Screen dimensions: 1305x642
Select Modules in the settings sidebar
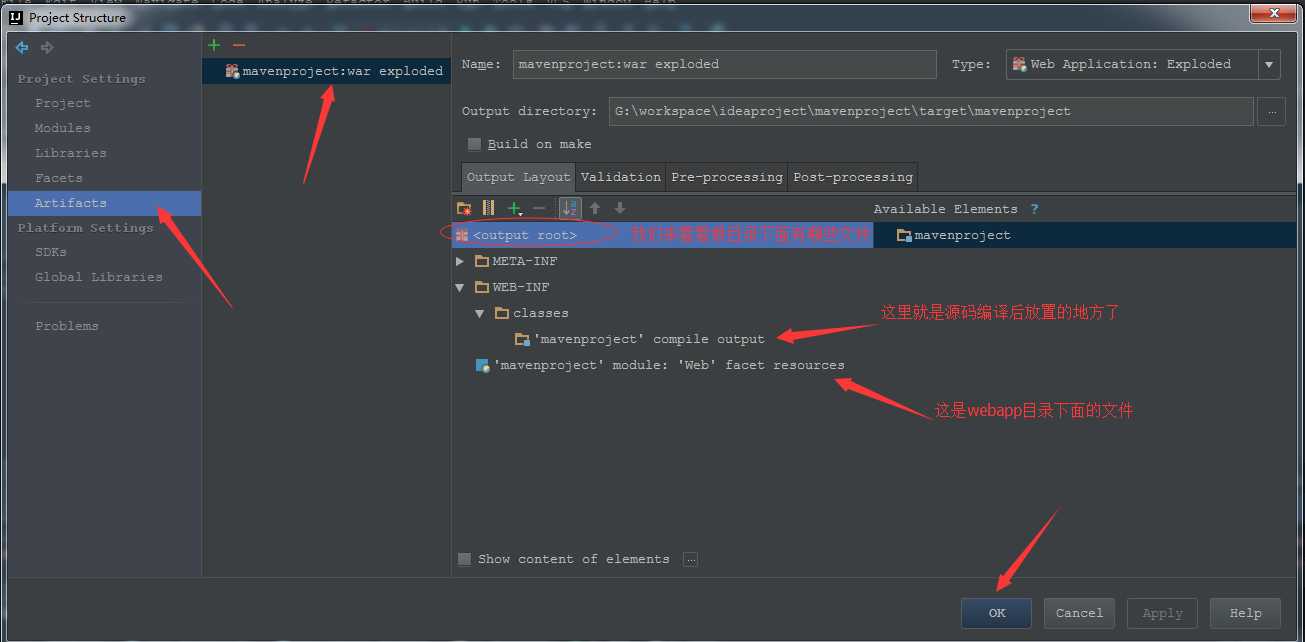[63, 128]
